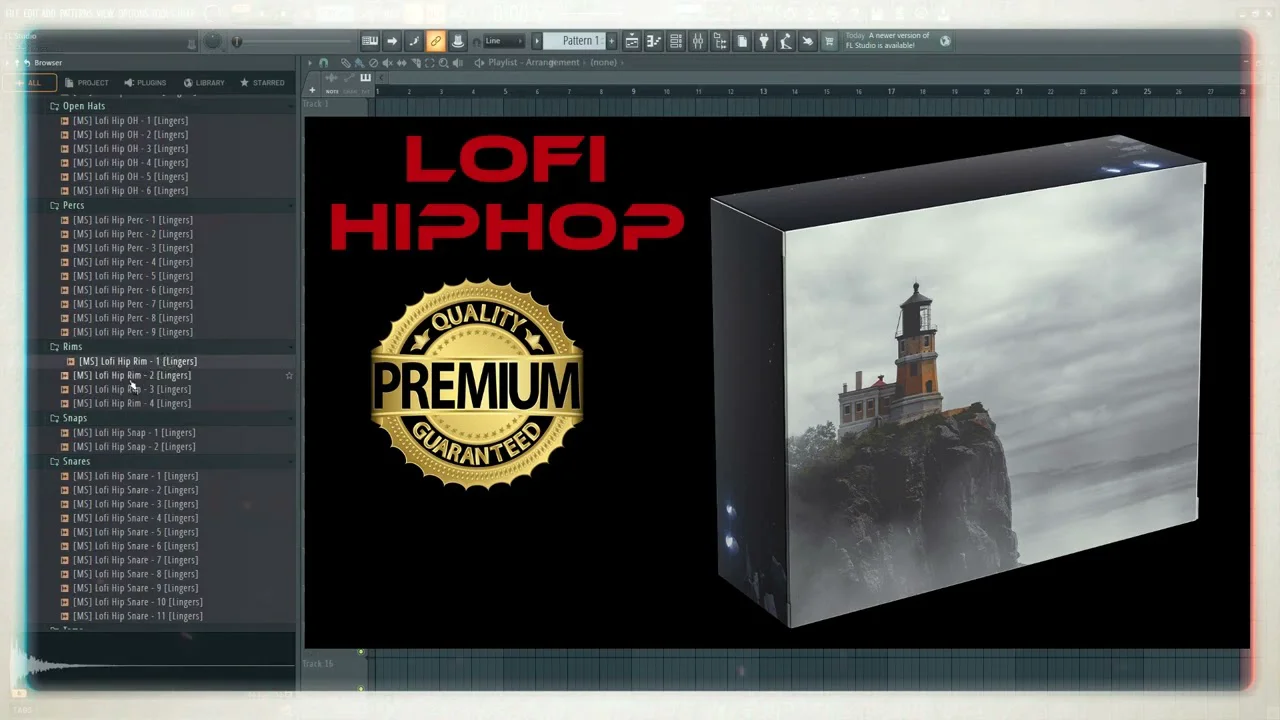Switch to the Starred browser tab

262,83
